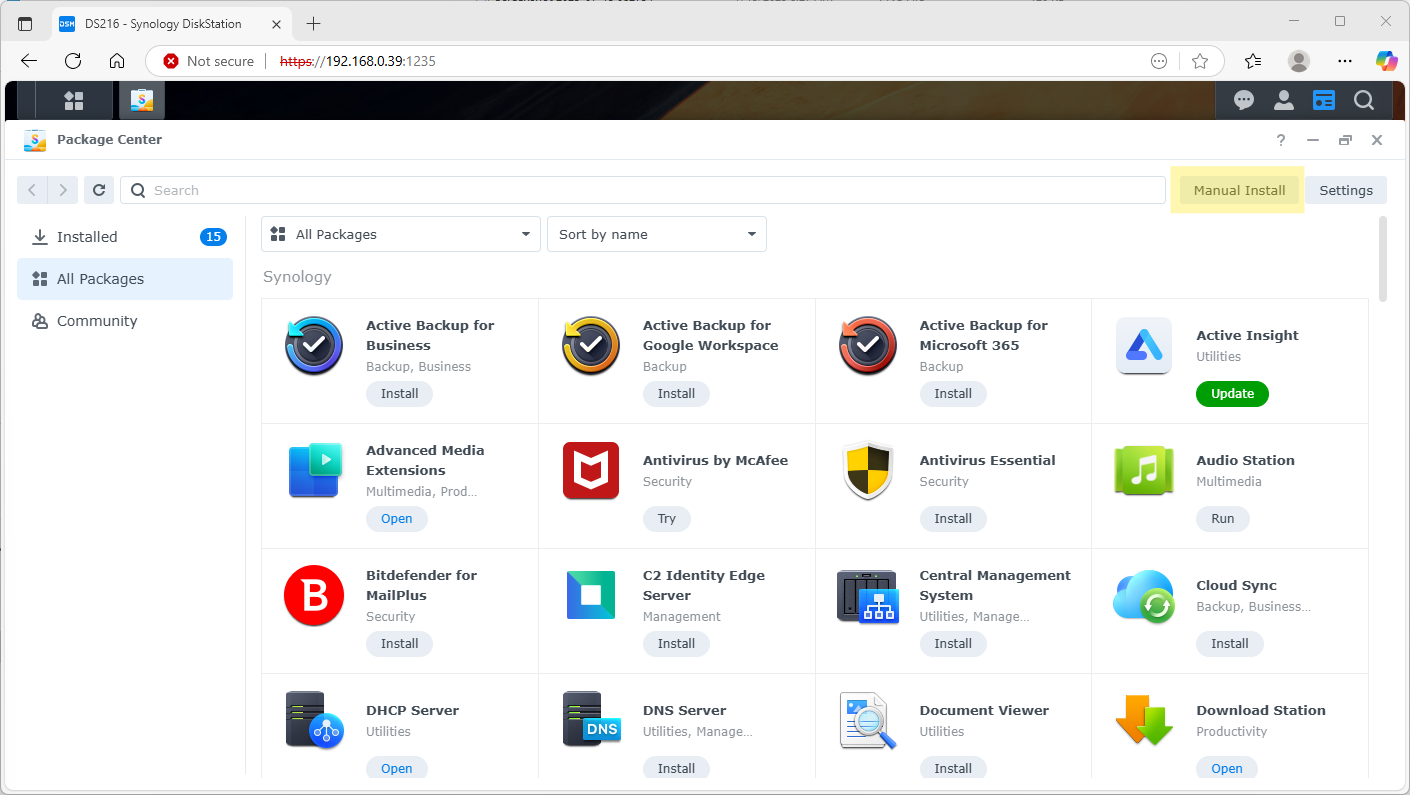Image resolution: width=1410 pixels, height=795 pixels.
Task: Switch to the Installed packages view
Action: [x=85, y=236]
